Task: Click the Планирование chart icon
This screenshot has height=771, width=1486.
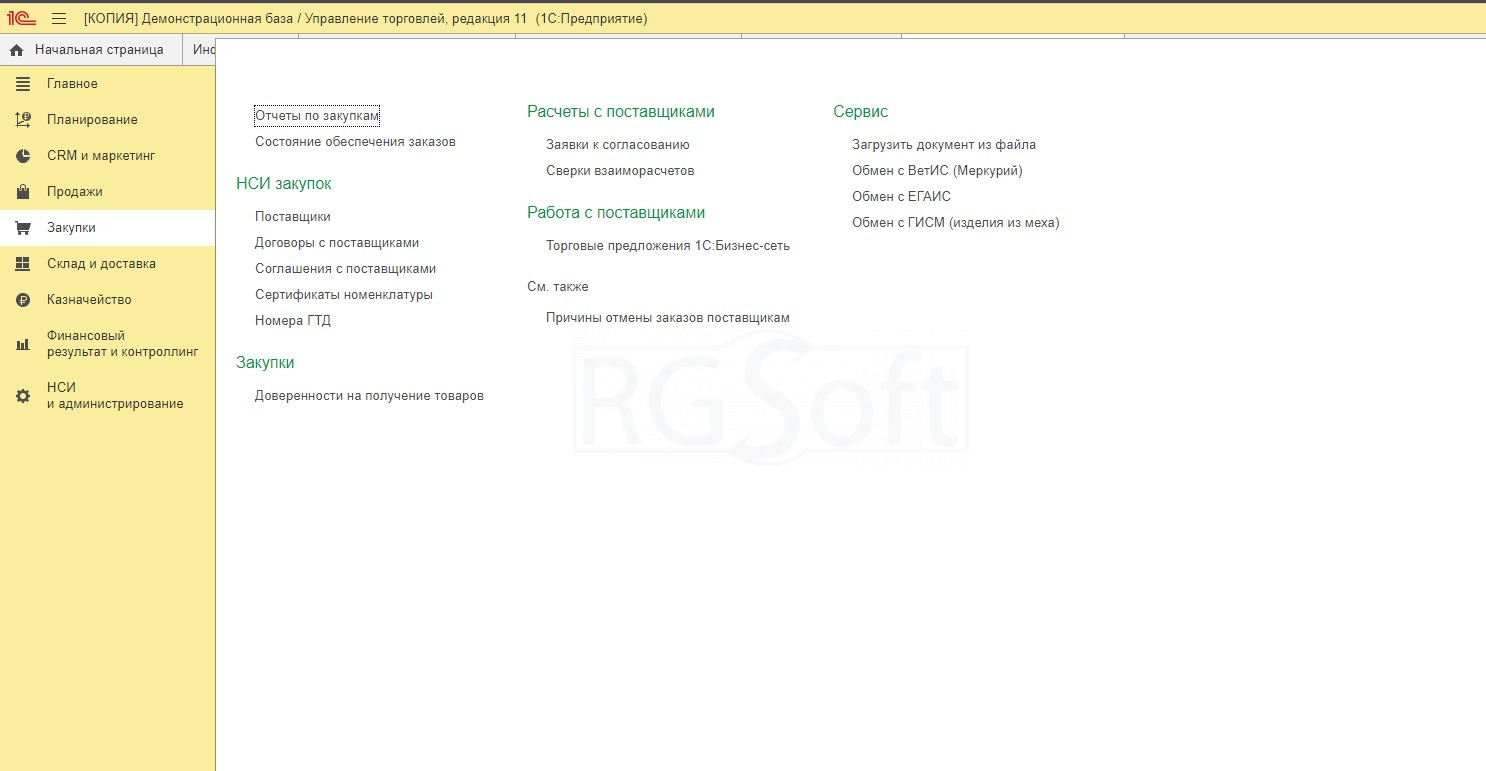Action: (23, 120)
